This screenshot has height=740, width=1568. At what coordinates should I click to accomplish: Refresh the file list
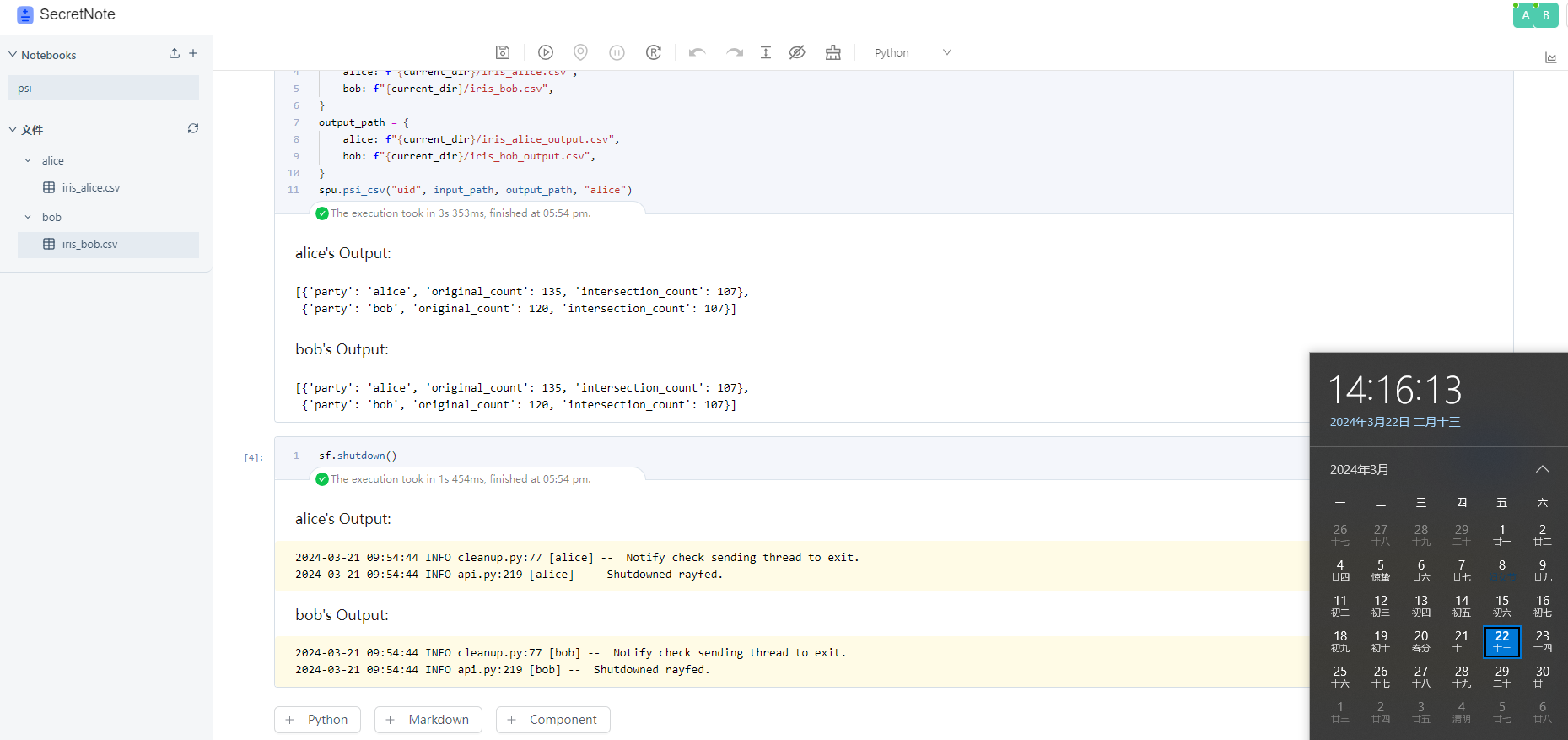(193, 128)
